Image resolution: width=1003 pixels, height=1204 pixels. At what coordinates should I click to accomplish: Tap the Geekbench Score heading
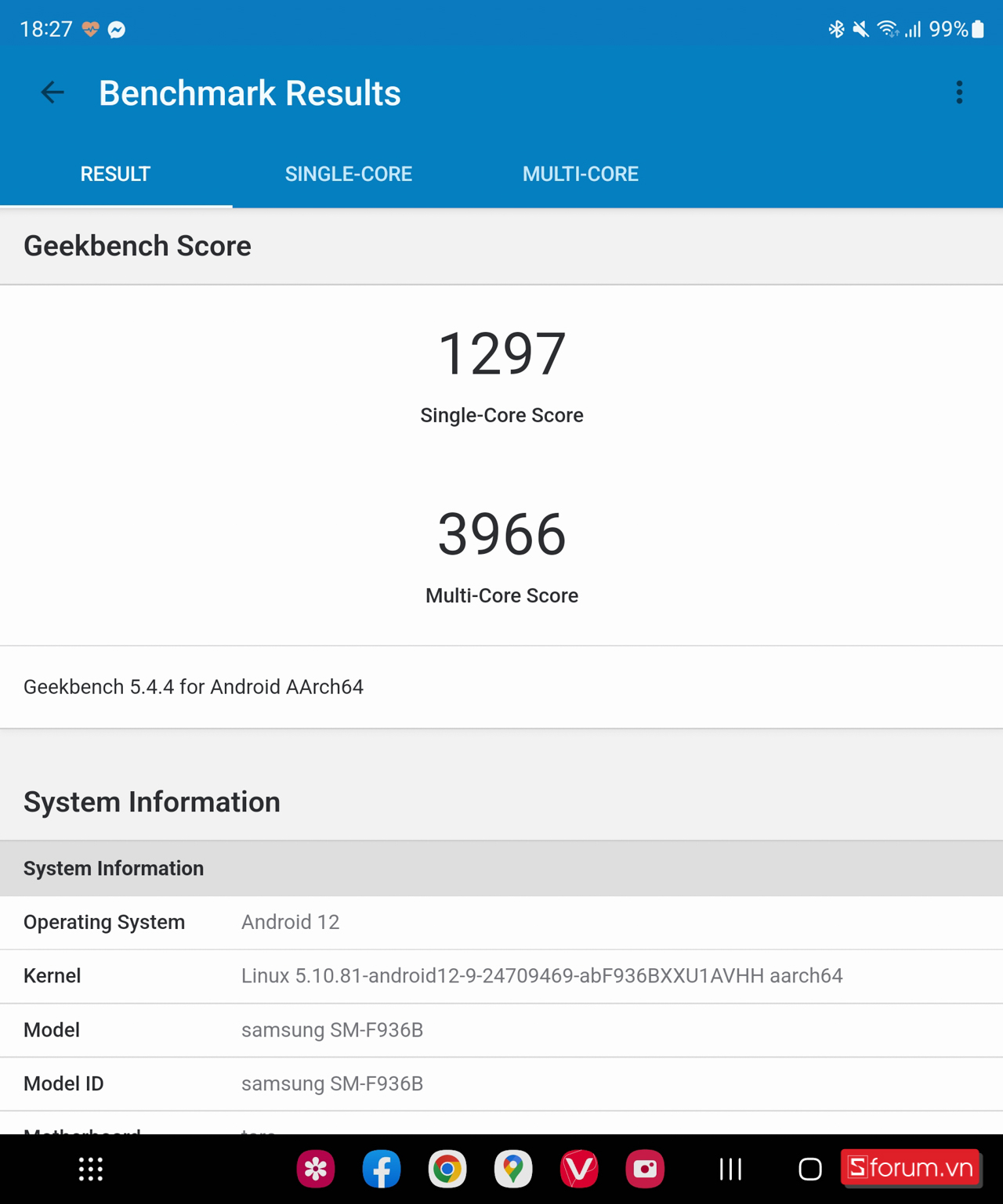[137, 246]
